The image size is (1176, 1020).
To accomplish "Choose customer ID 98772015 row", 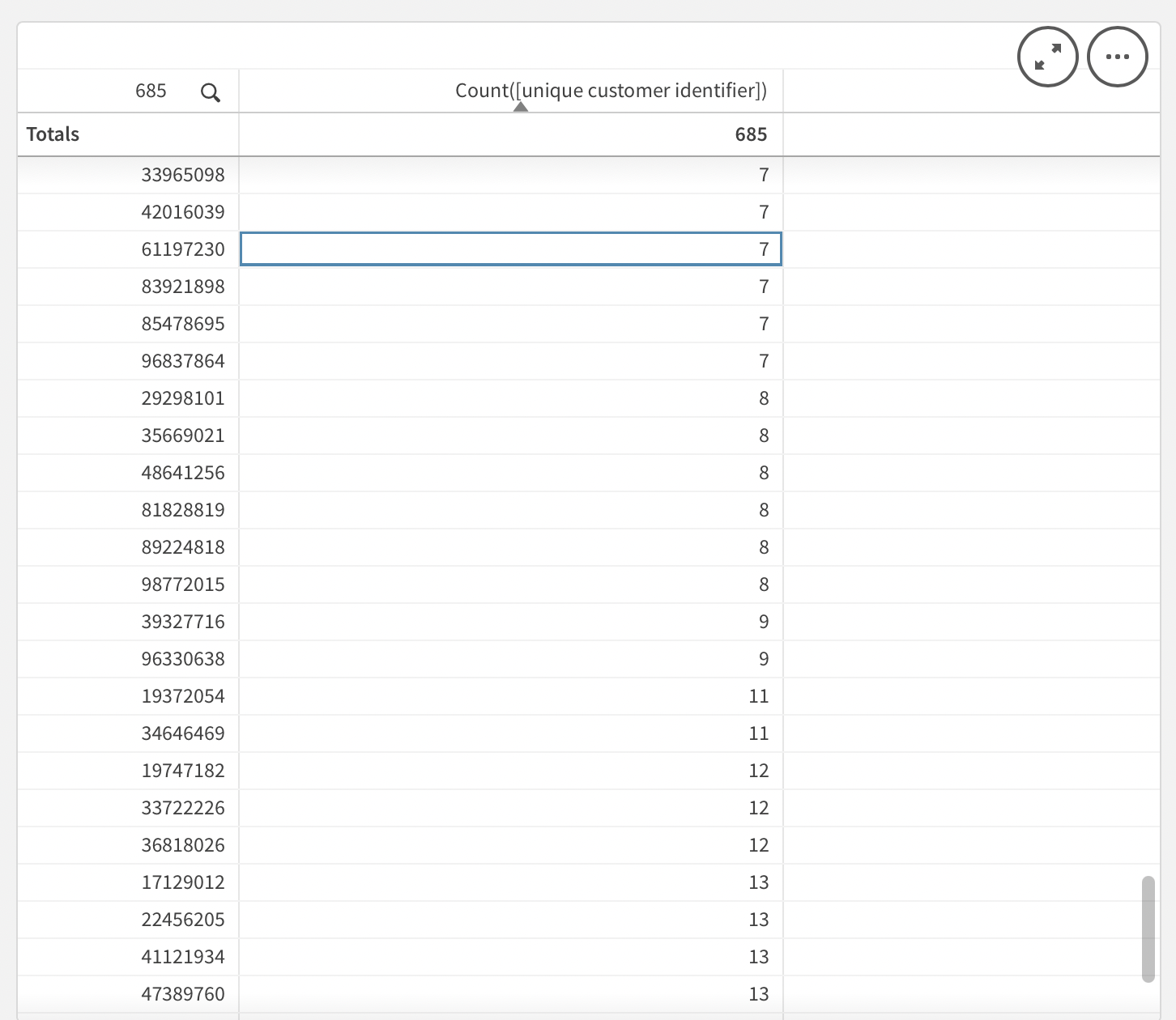I will (x=183, y=584).
